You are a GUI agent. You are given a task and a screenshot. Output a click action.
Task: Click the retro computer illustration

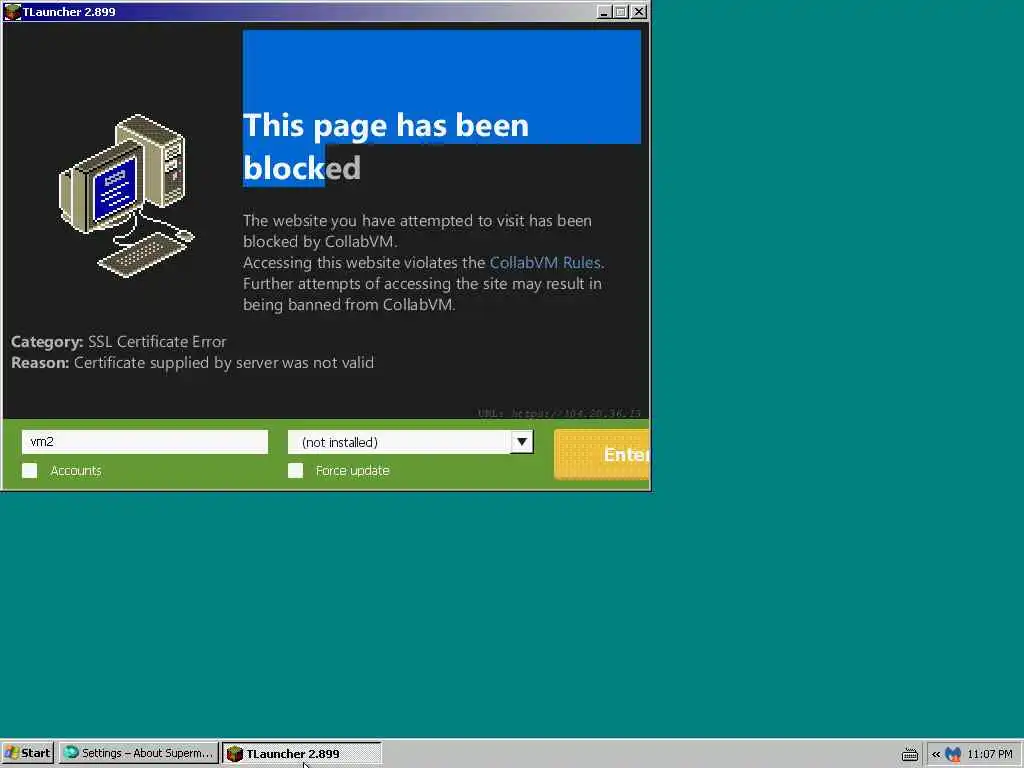(x=127, y=195)
